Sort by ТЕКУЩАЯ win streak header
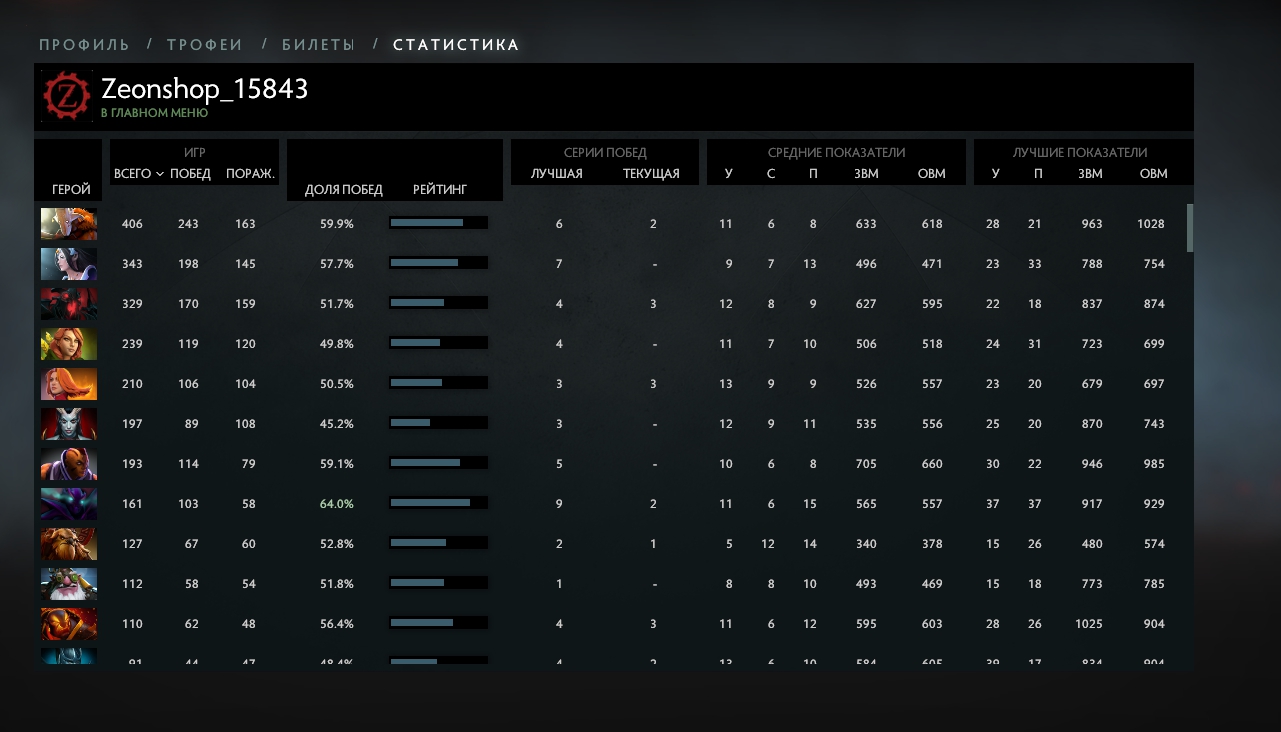 pyautogui.click(x=651, y=174)
